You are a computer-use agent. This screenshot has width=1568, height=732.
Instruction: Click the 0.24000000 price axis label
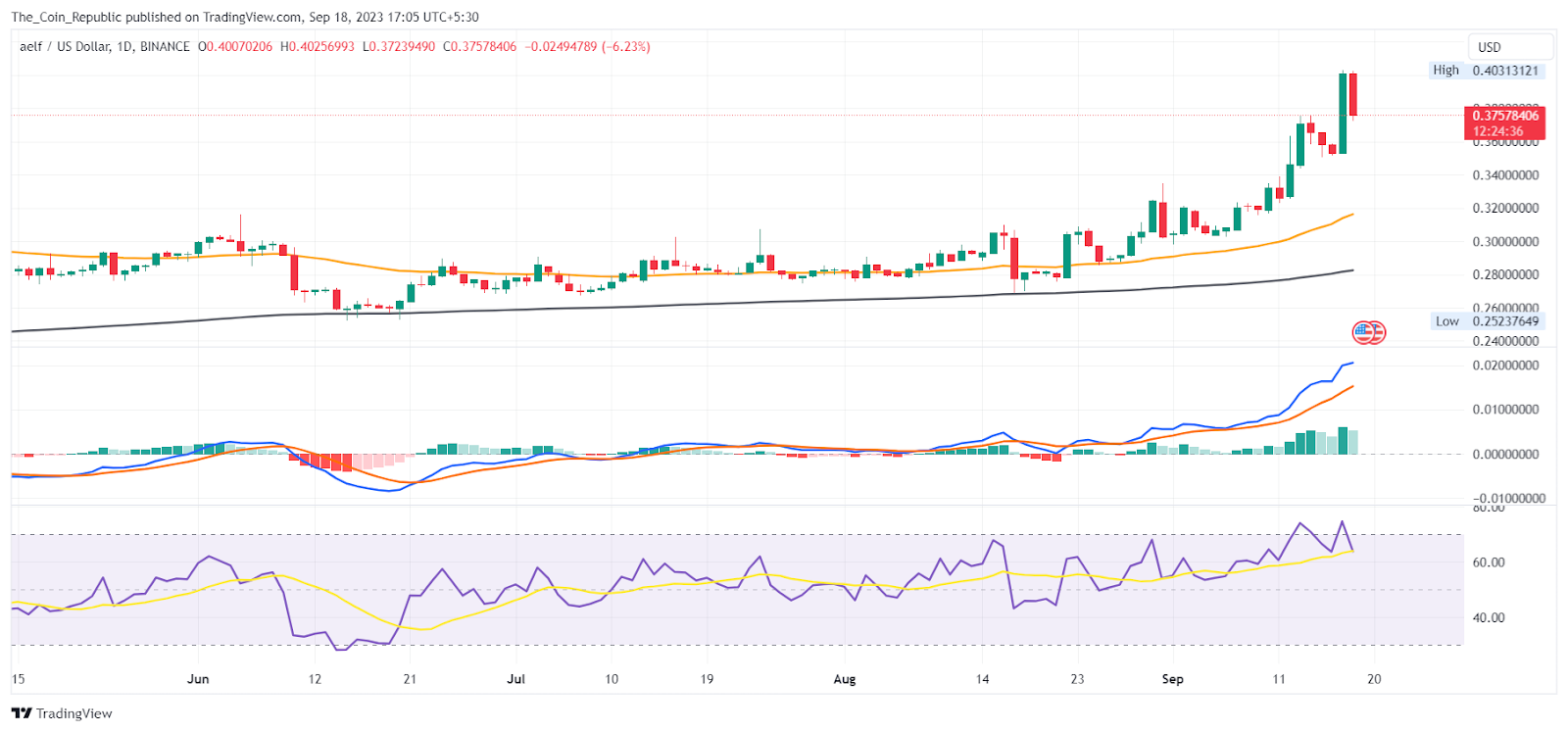tap(1505, 342)
